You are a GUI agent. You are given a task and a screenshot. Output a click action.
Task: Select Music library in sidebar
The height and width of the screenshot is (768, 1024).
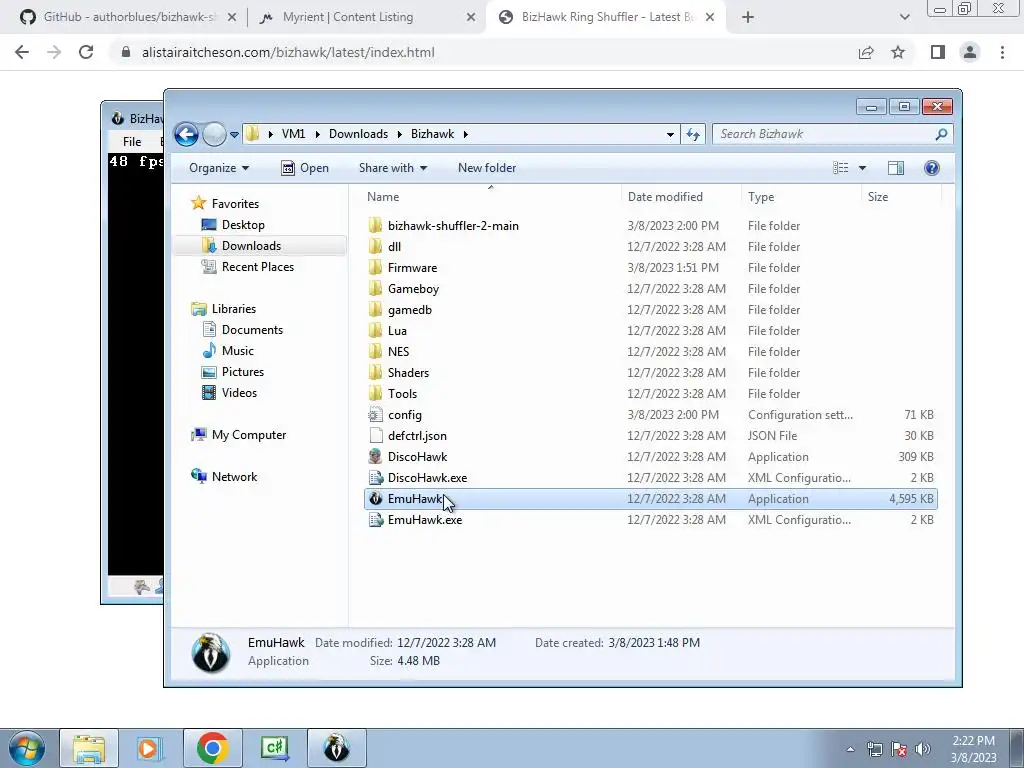point(238,351)
